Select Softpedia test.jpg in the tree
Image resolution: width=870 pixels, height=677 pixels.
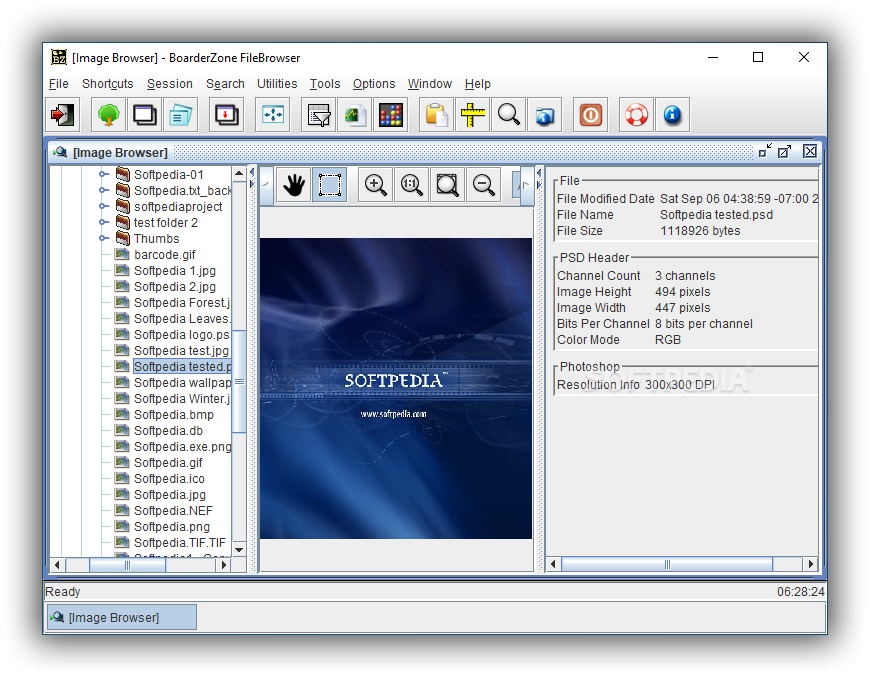pos(181,351)
